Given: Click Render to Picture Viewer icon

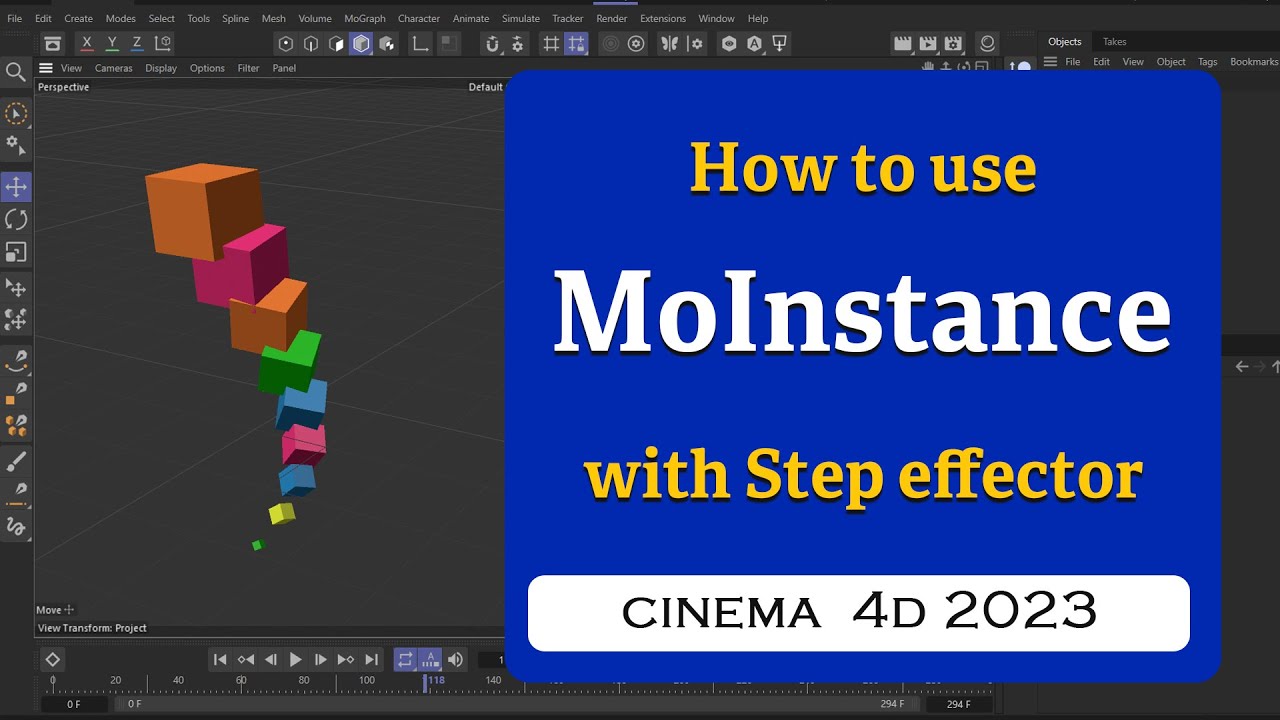Looking at the screenshot, I should (x=928, y=43).
